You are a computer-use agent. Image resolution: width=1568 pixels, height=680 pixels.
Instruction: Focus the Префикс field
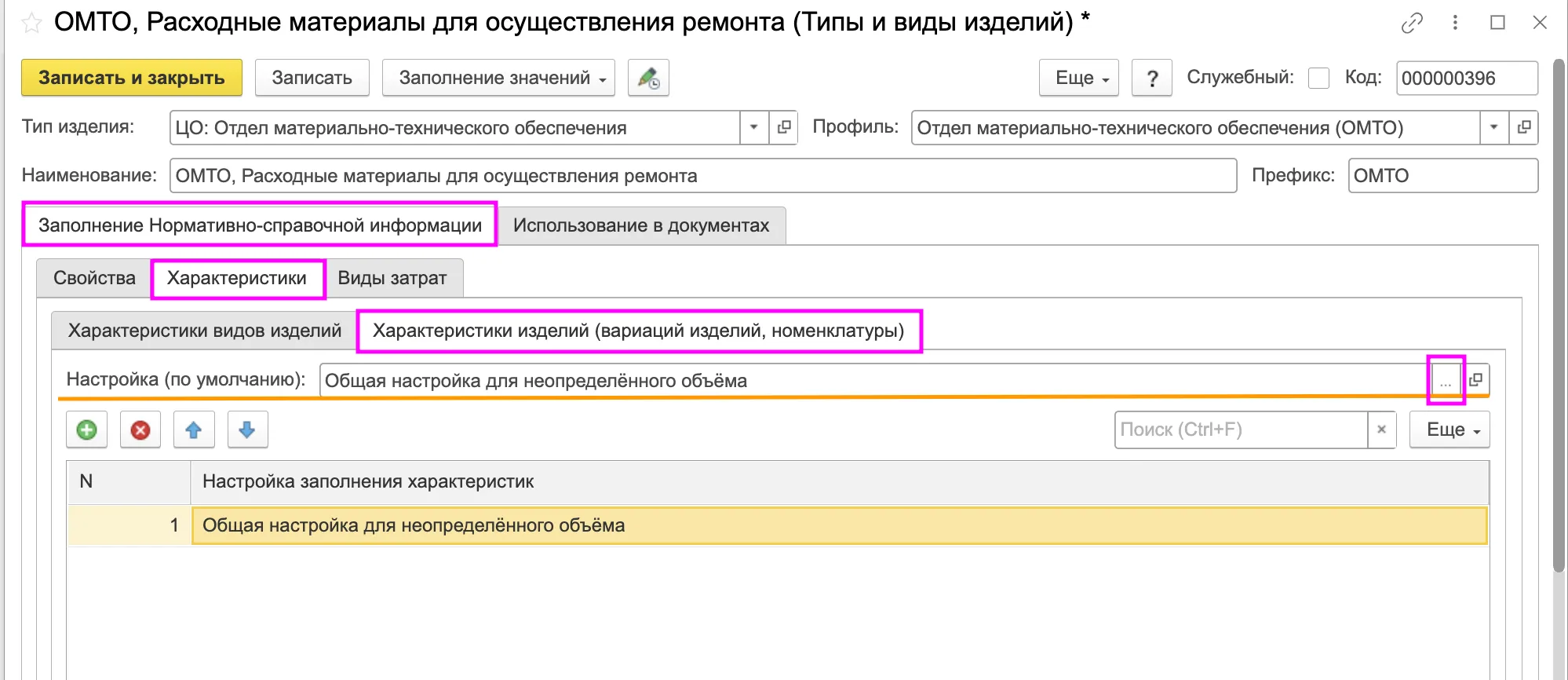pos(1442,175)
